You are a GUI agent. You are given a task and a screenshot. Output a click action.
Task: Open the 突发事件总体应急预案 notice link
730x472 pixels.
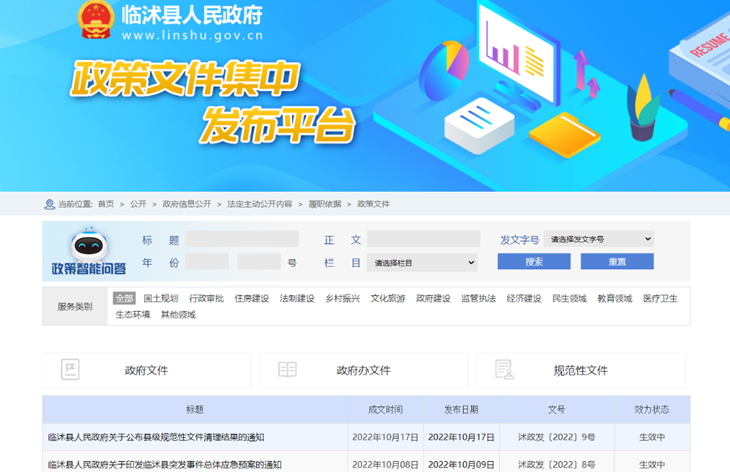[x=164, y=464]
